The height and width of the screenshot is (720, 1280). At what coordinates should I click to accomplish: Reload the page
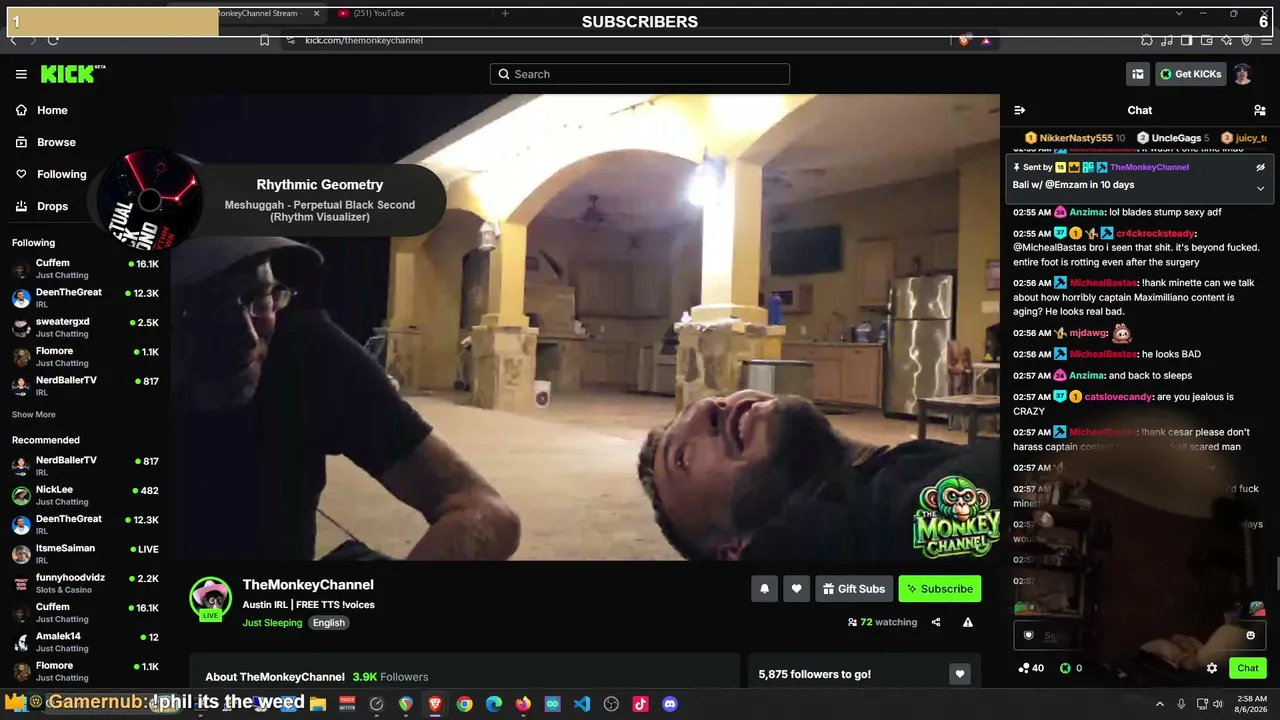coord(53,40)
